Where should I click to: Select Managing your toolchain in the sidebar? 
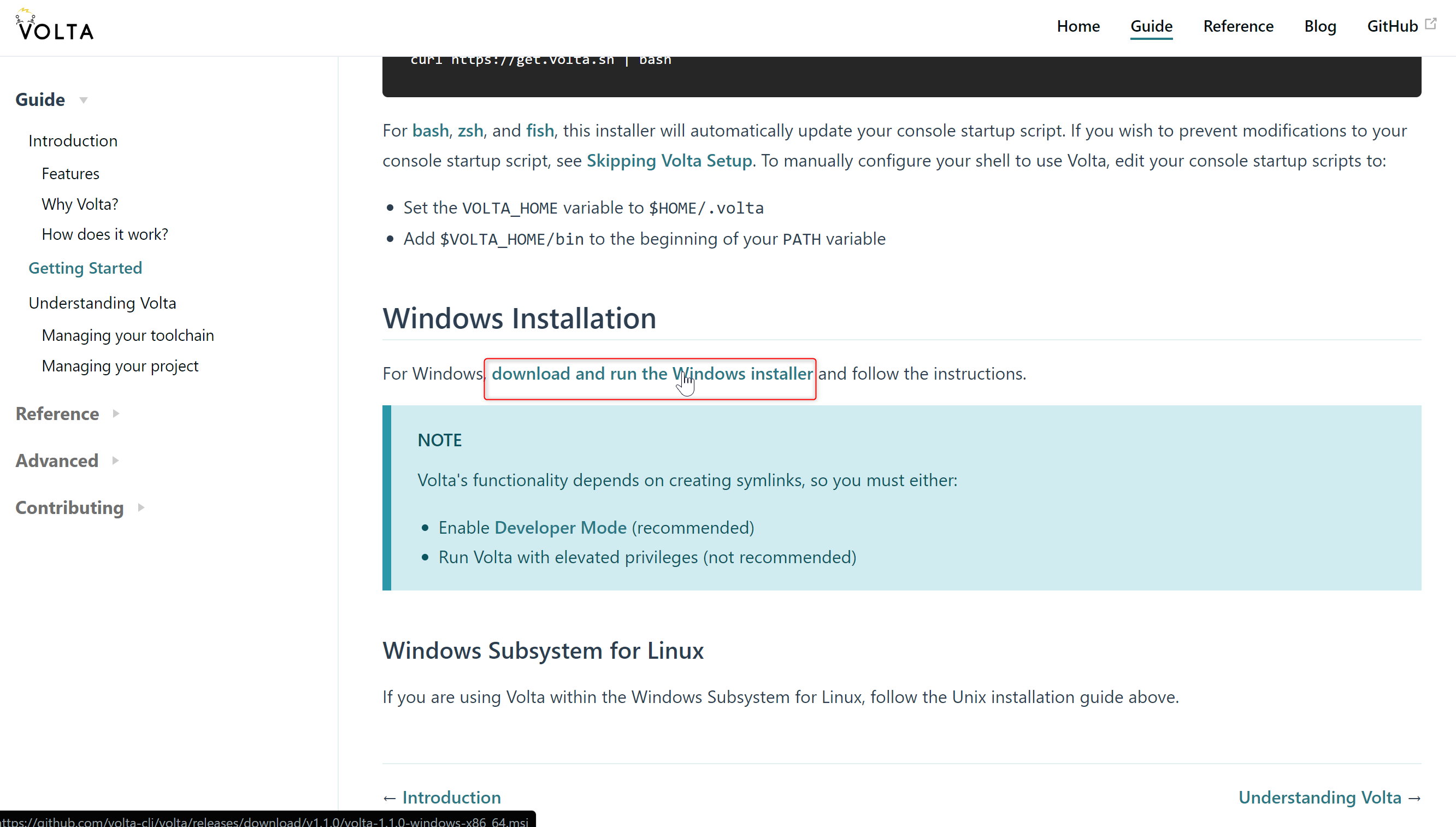[x=128, y=335]
